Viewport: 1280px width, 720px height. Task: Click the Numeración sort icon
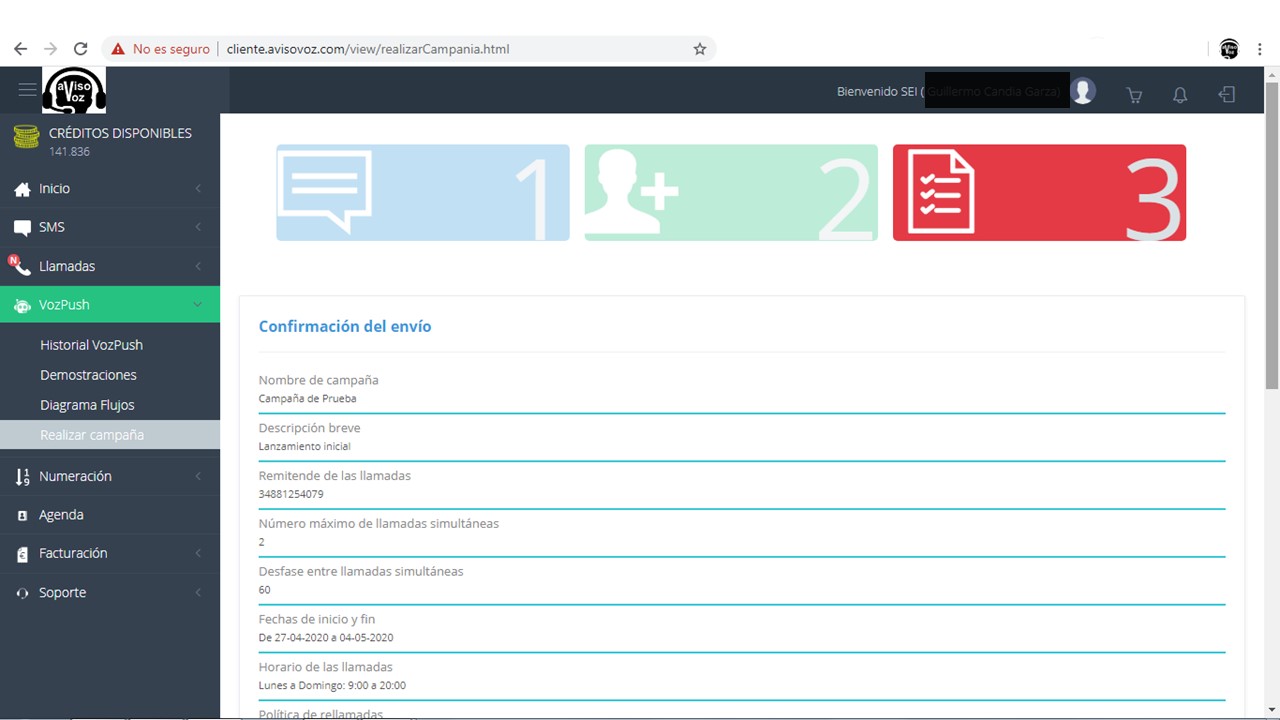tap(22, 477)
